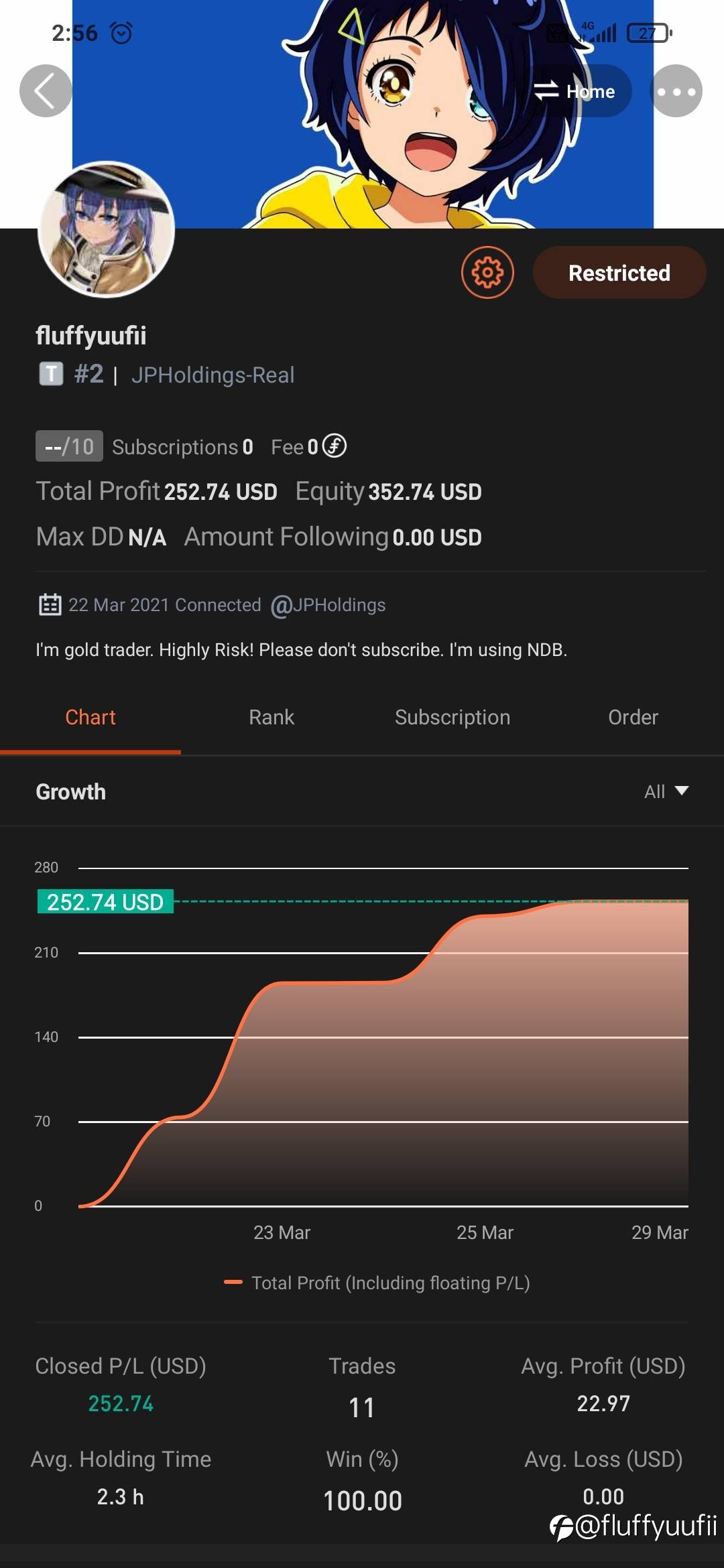Tap the back arrow button
This screenshot has height=1568, width=724.
(x=45, y=91)
